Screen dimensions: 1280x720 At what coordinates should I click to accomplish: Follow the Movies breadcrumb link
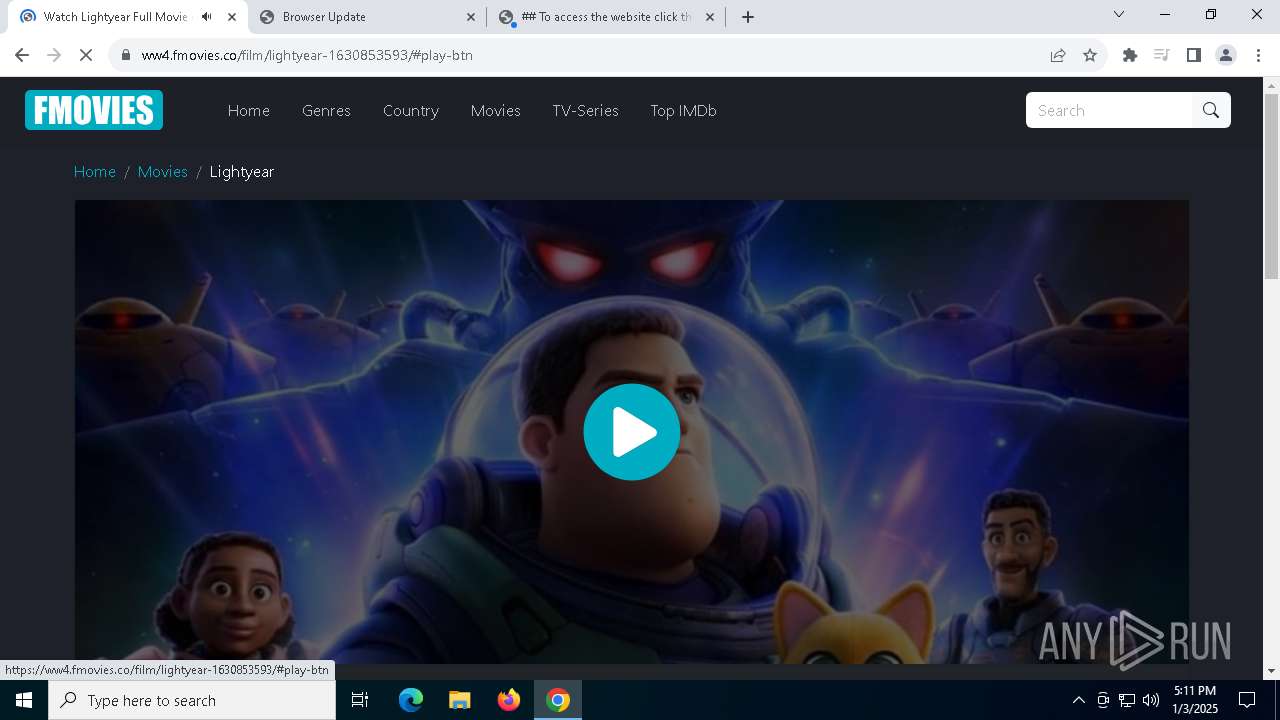tap(163, 172)
